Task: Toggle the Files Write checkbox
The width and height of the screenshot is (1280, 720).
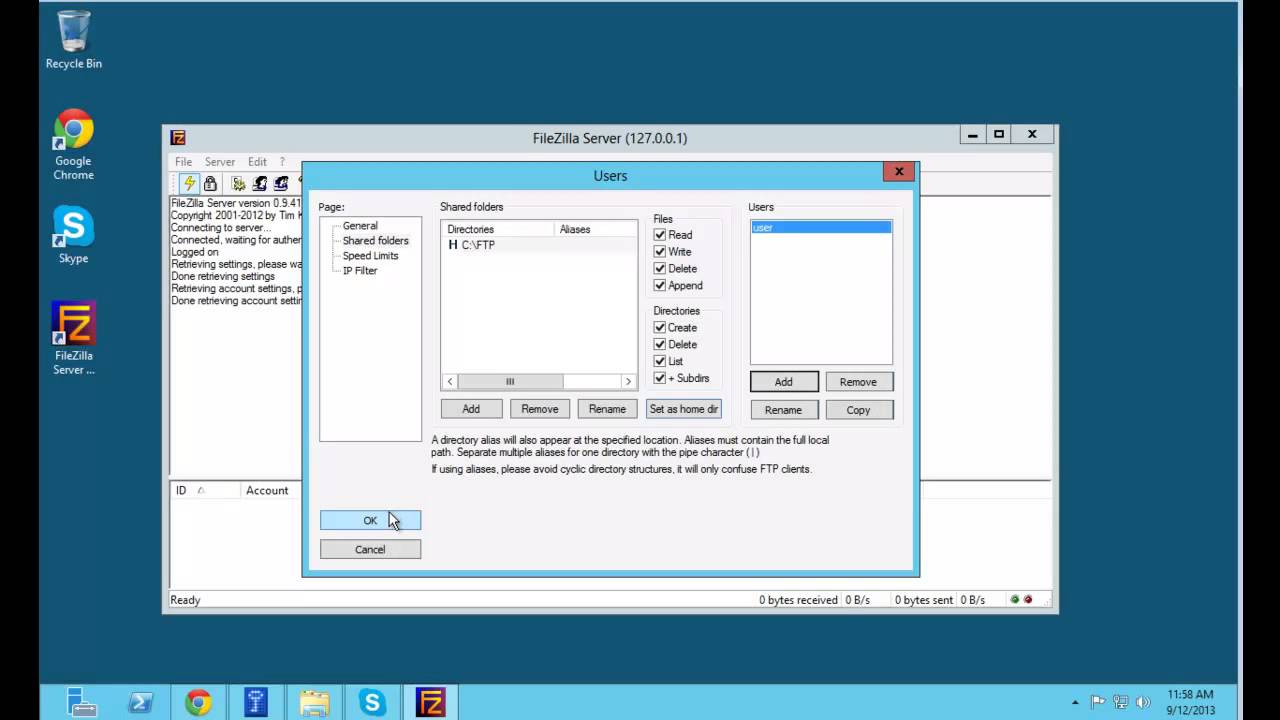Action: (660, 252)
